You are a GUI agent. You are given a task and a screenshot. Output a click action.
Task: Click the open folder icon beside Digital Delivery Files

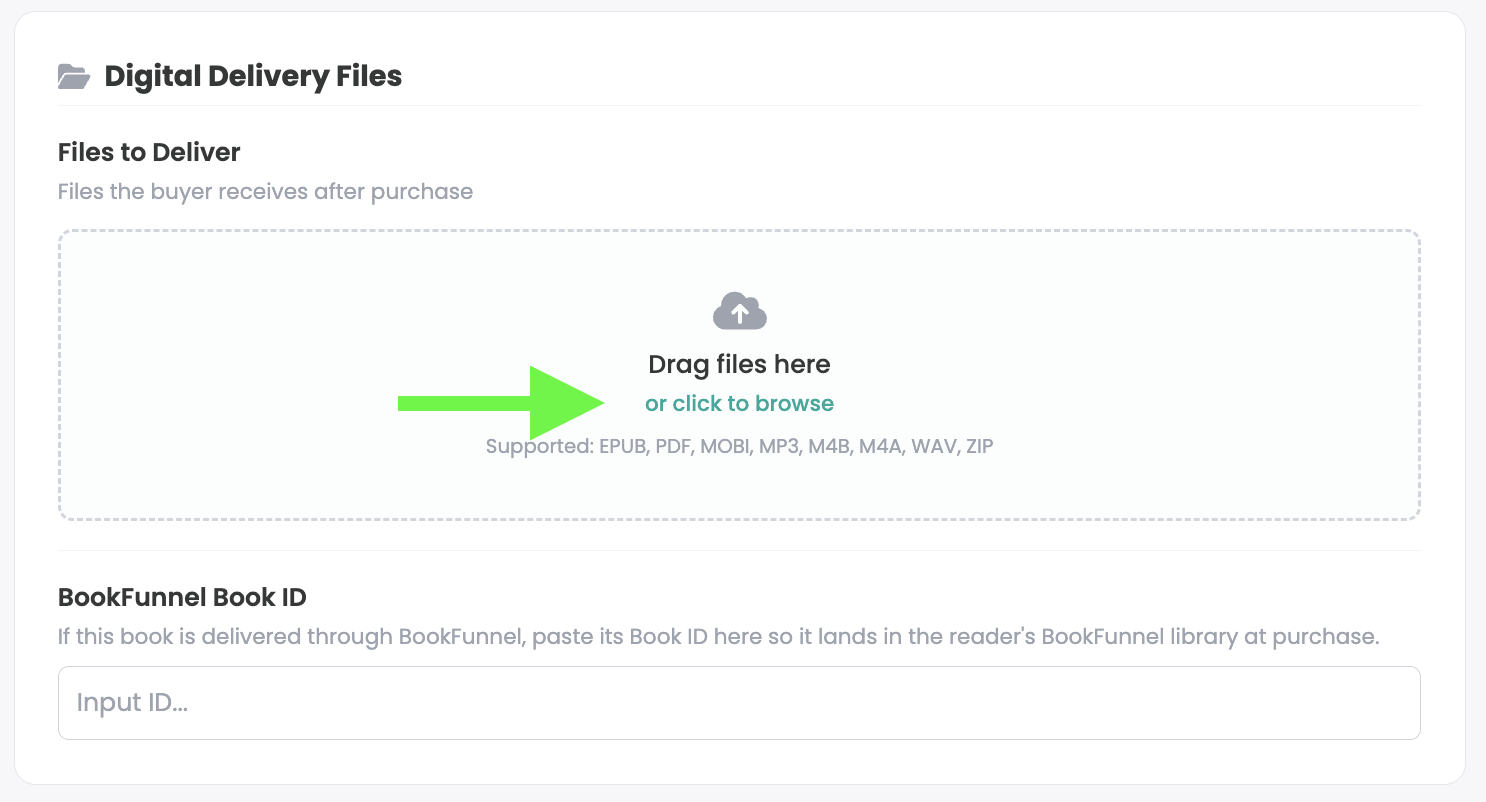pos(74,76)
